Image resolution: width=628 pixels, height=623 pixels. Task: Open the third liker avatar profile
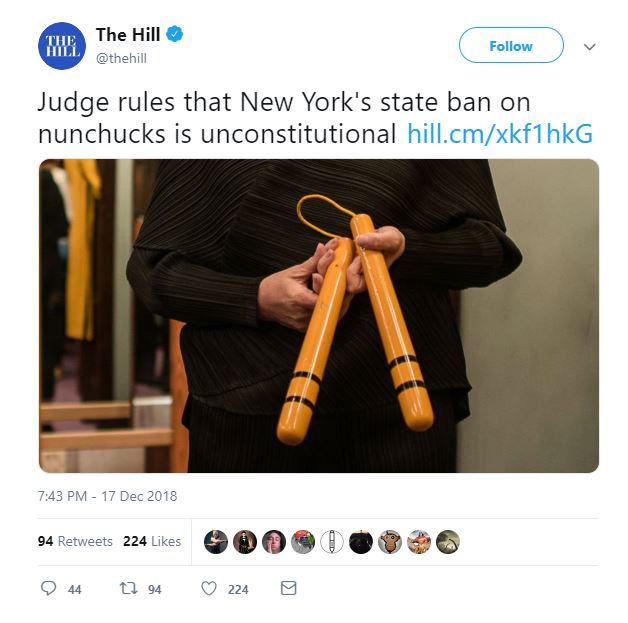274,542
